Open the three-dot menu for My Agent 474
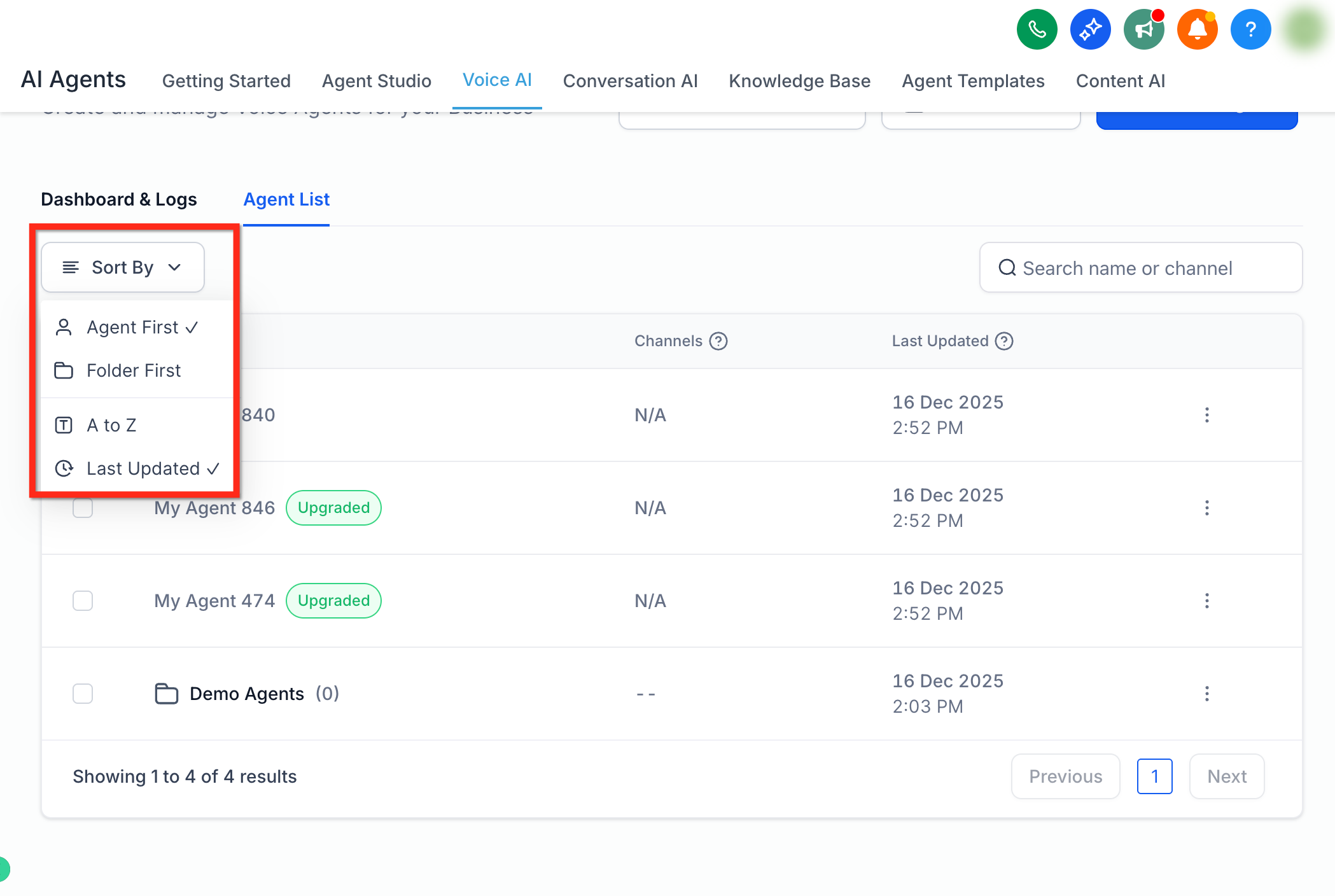This screenshot has width=1335, height=896. pos(1206,601)
